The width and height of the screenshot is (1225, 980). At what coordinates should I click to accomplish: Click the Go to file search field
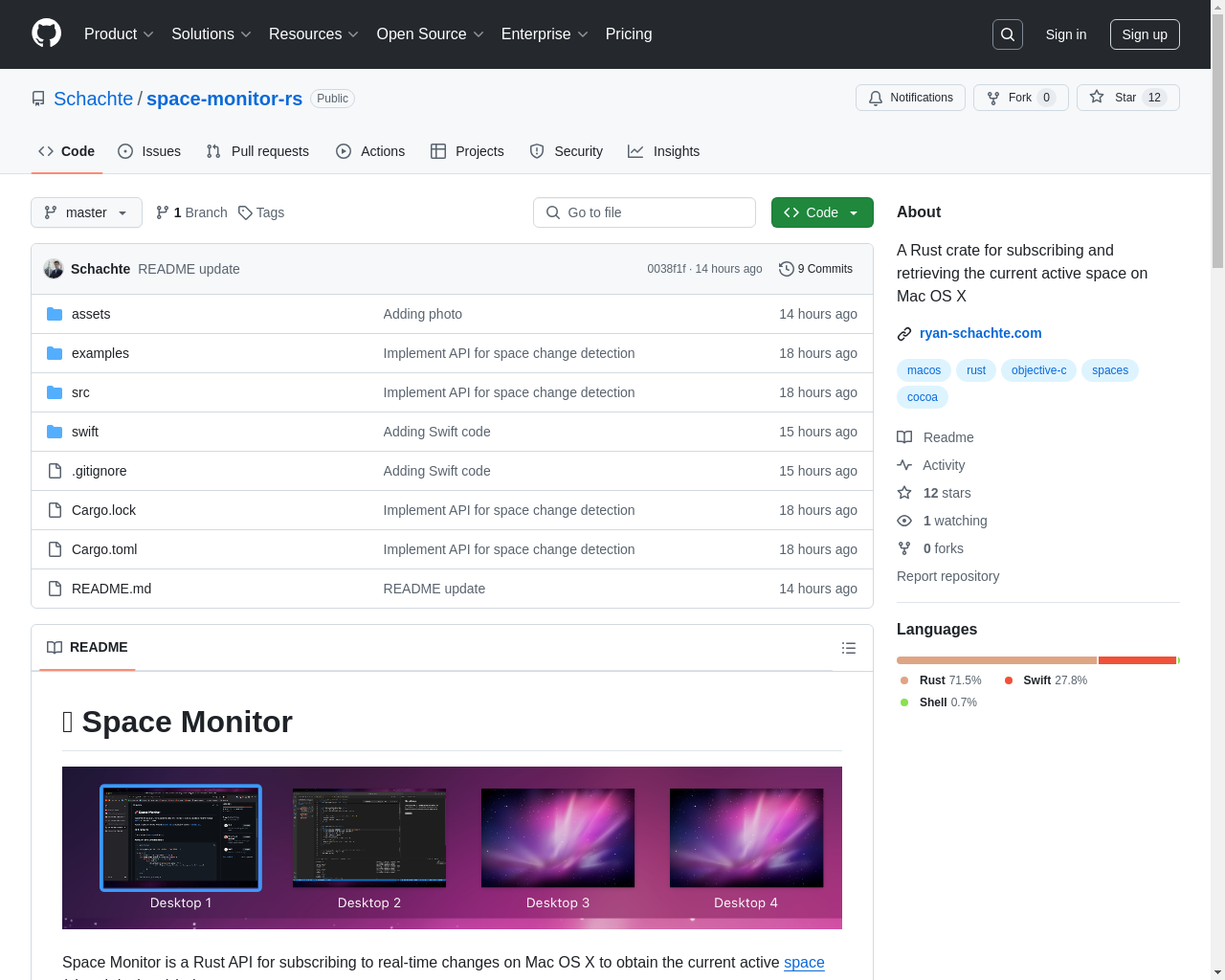(x=644, y=212)
